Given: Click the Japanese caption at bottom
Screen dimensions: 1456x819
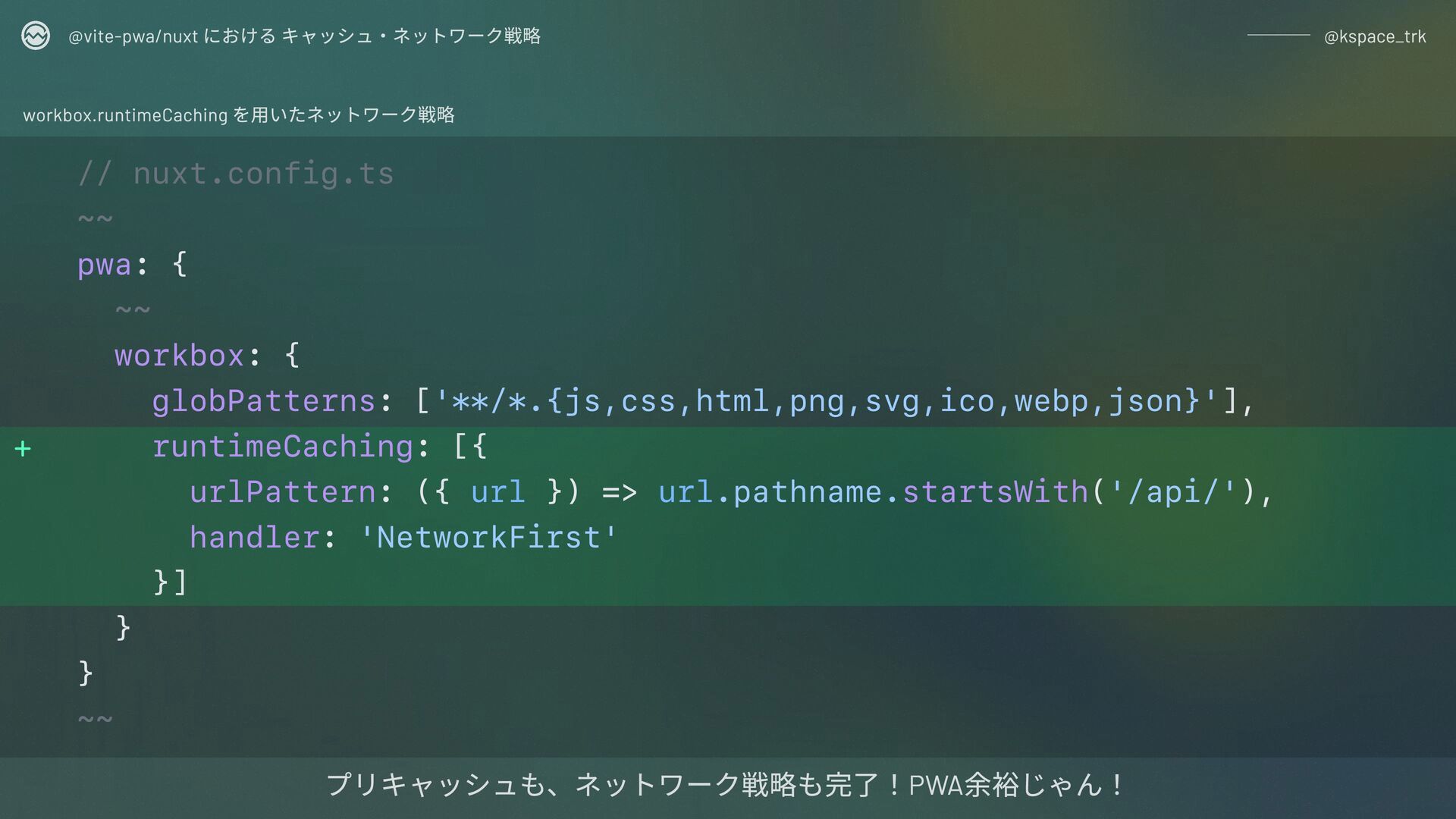Looking at the screenshot, I should 726,785.
